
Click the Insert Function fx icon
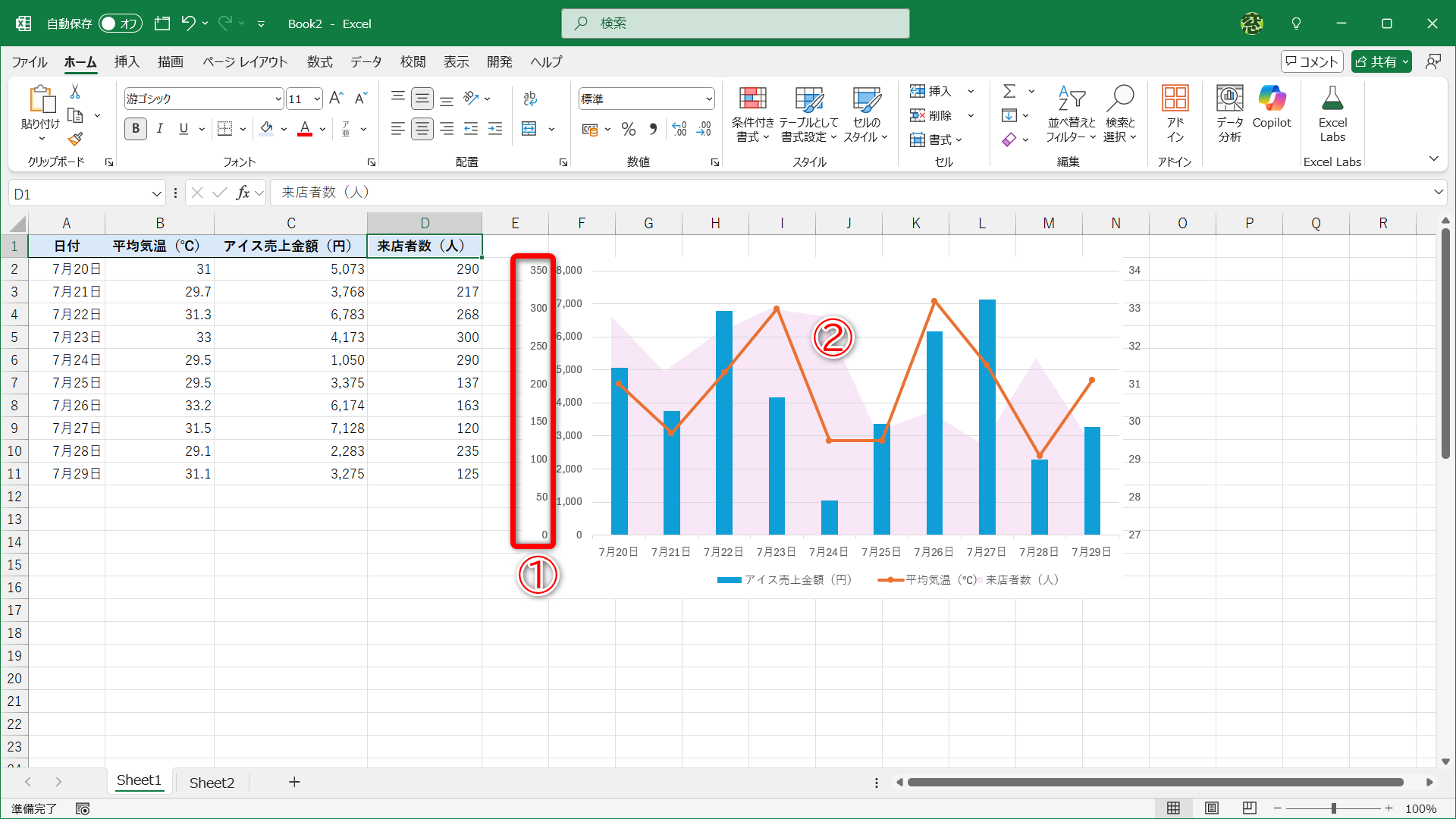243,193
